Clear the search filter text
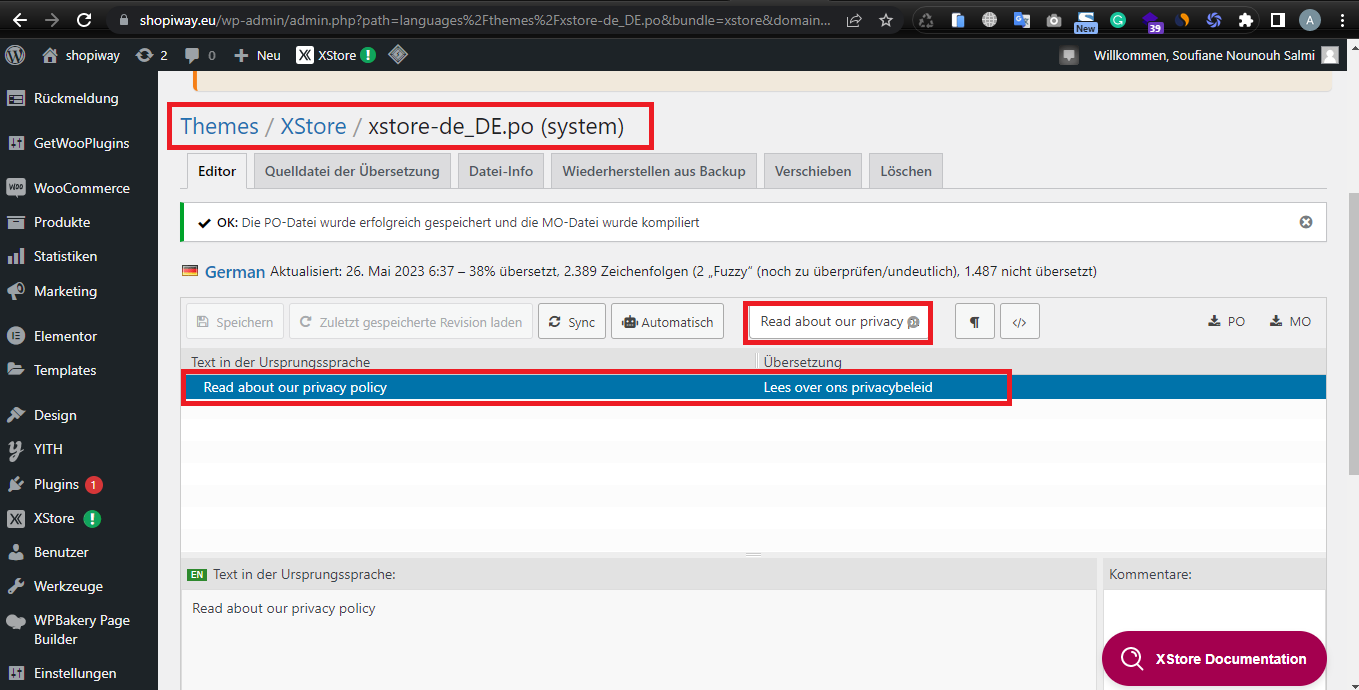 pyautogui.click(x=913, y=322)
